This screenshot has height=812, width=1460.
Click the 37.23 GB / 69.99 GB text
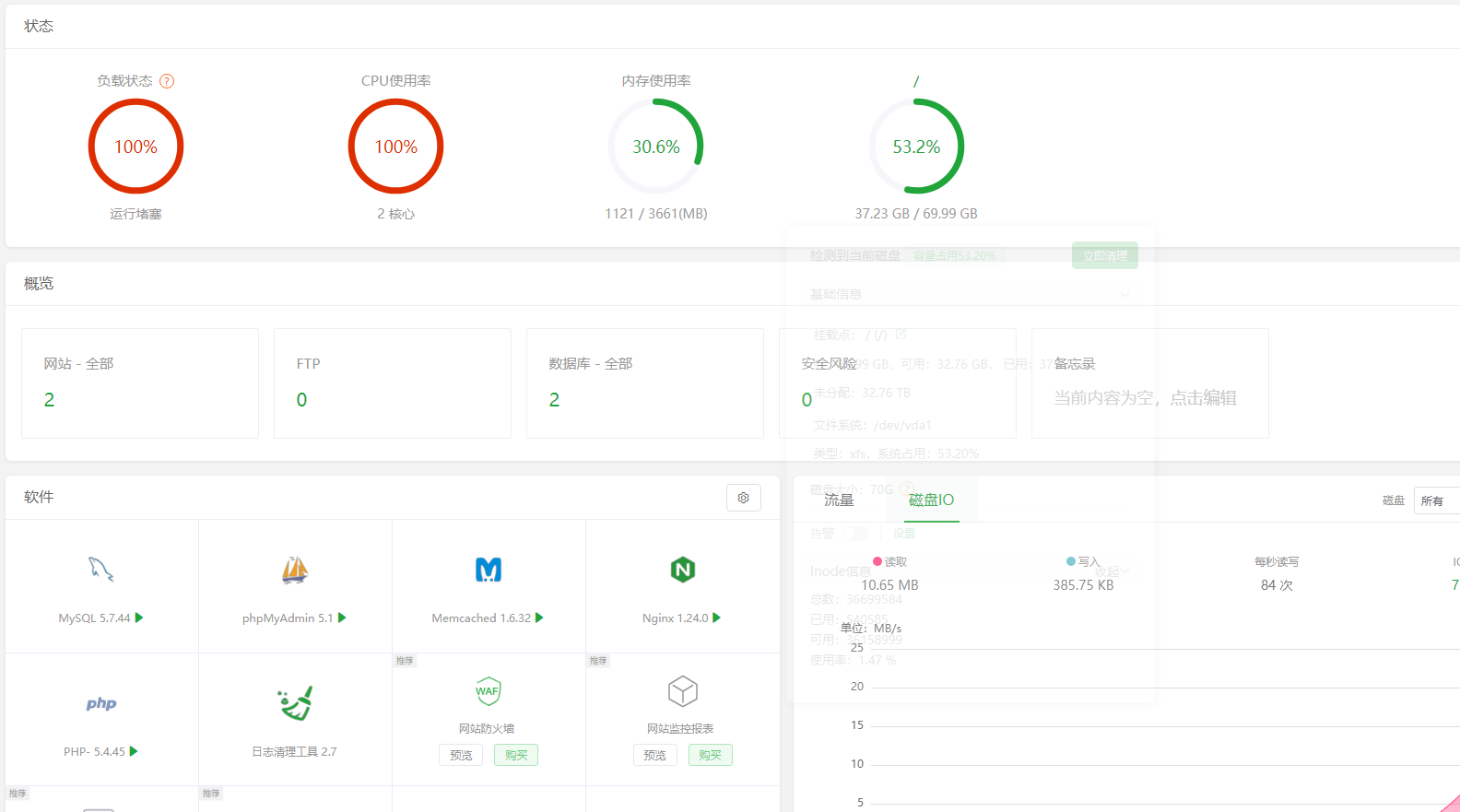(x=916, y=214)
